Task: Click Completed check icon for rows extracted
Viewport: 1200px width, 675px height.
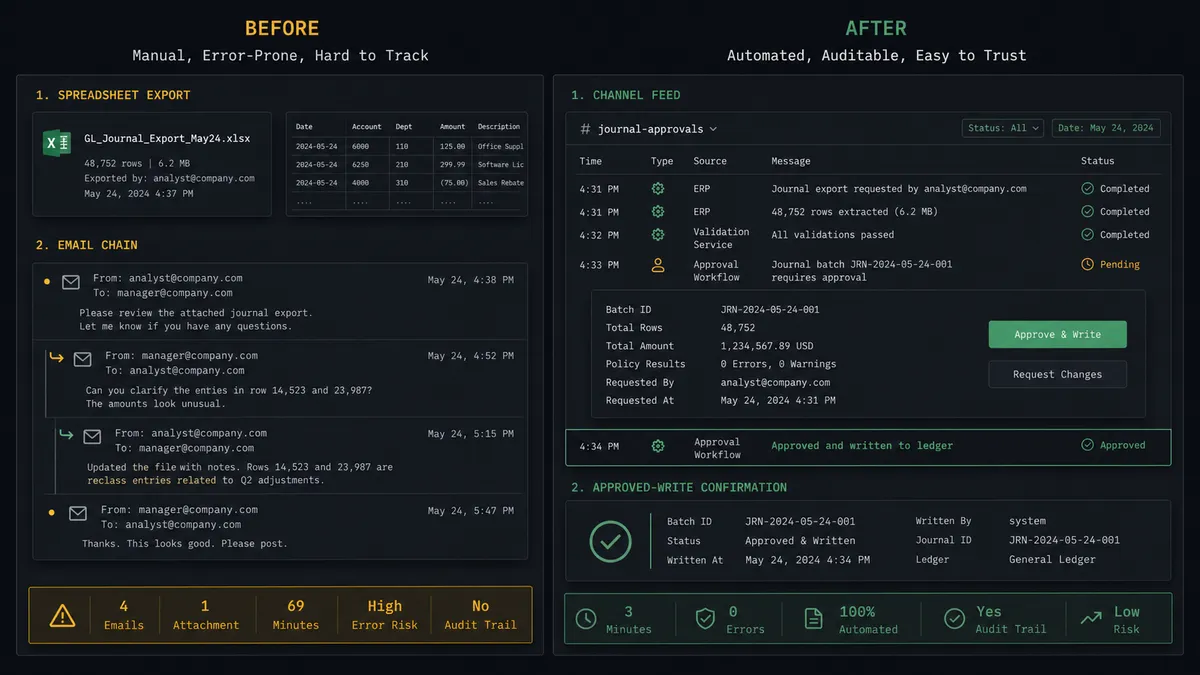Action: tap(1088, 212)
